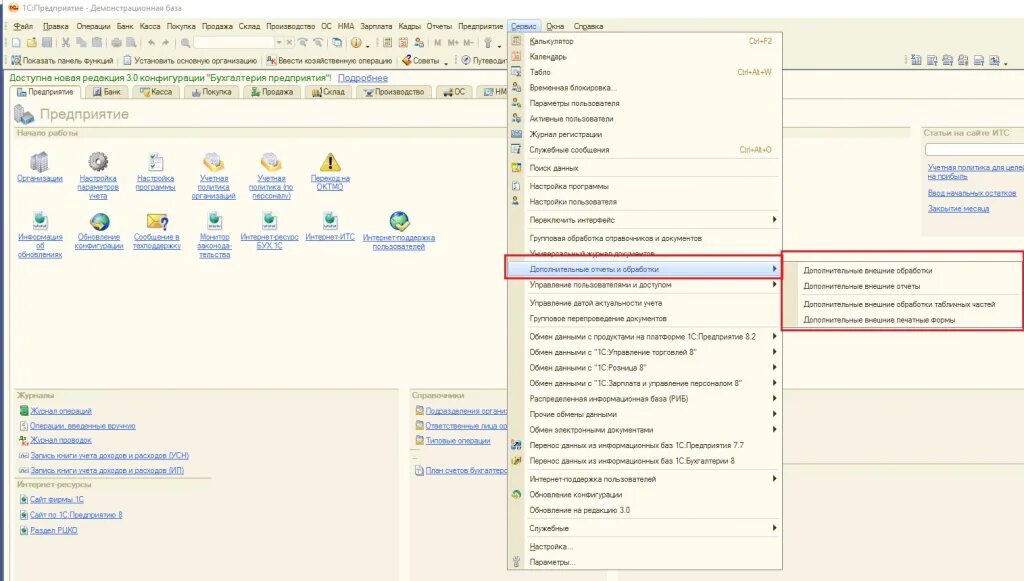Click the Redo arrow toolbar icon
Image resolution: width=1024 pixels, height=581 pixels.
165,42
